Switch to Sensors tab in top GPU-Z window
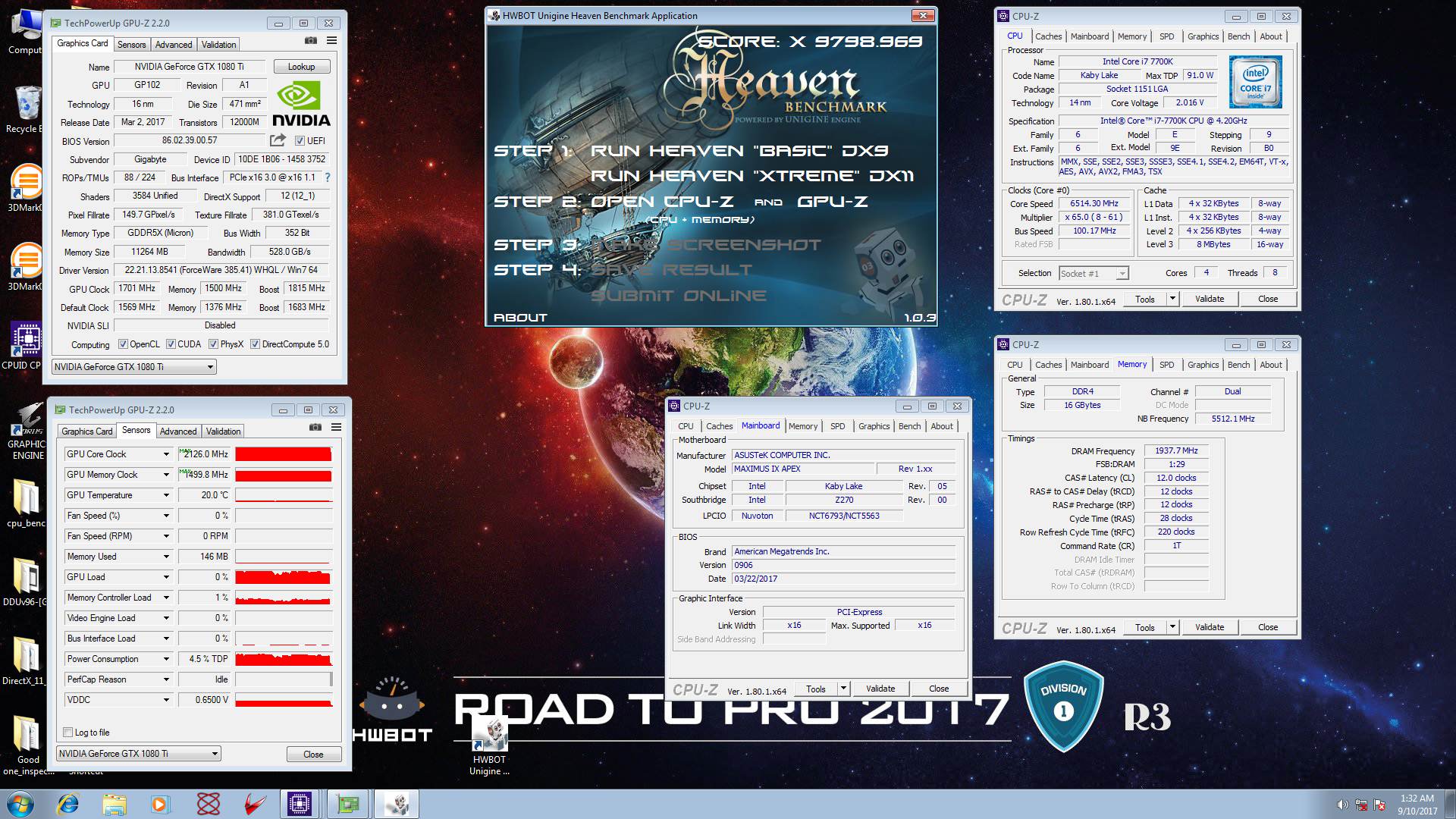The width and height of the screenshot is (1456, 819). point(132,45)
